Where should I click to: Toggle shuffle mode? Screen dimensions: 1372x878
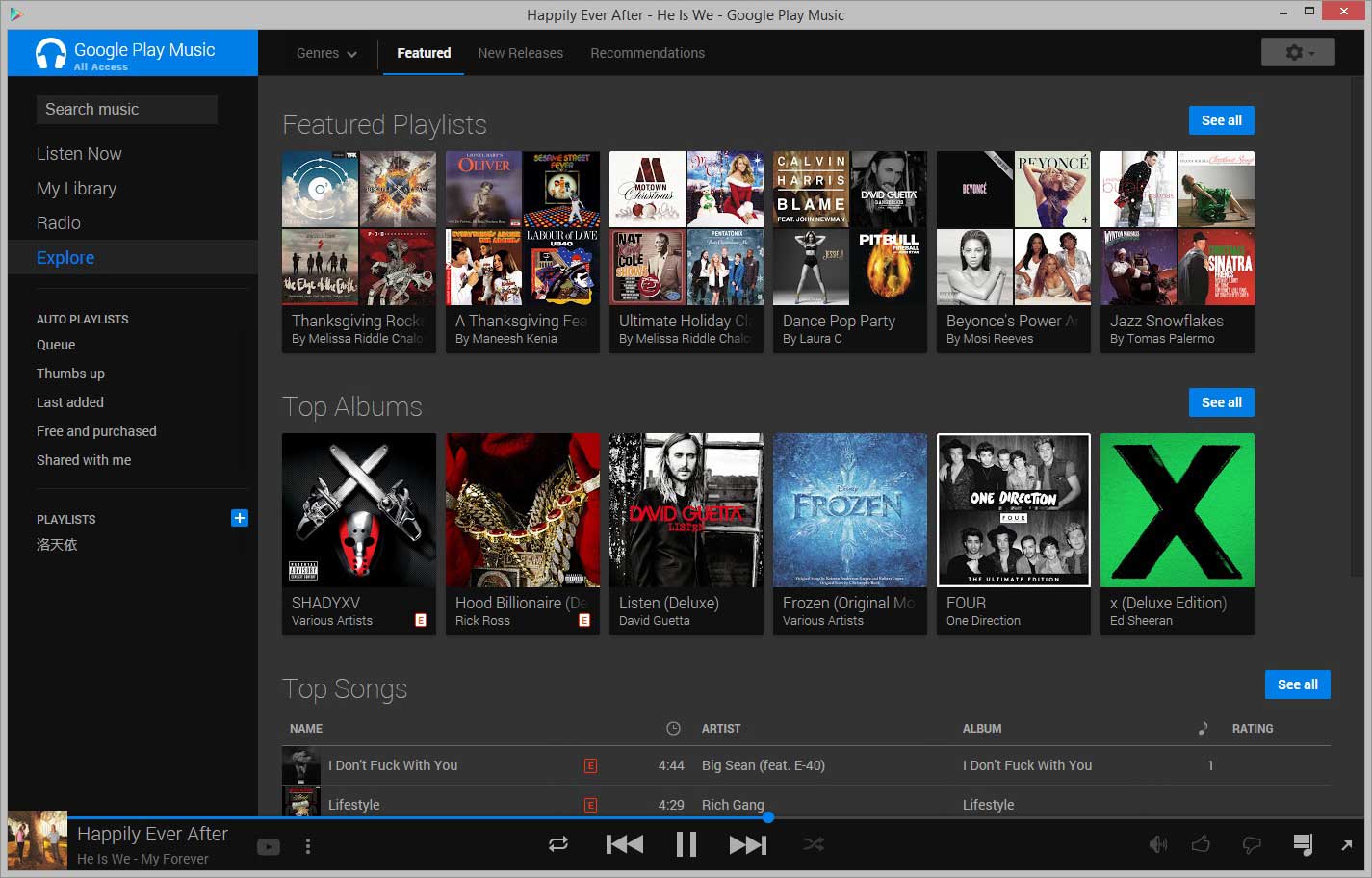click(x=814, y=844)
